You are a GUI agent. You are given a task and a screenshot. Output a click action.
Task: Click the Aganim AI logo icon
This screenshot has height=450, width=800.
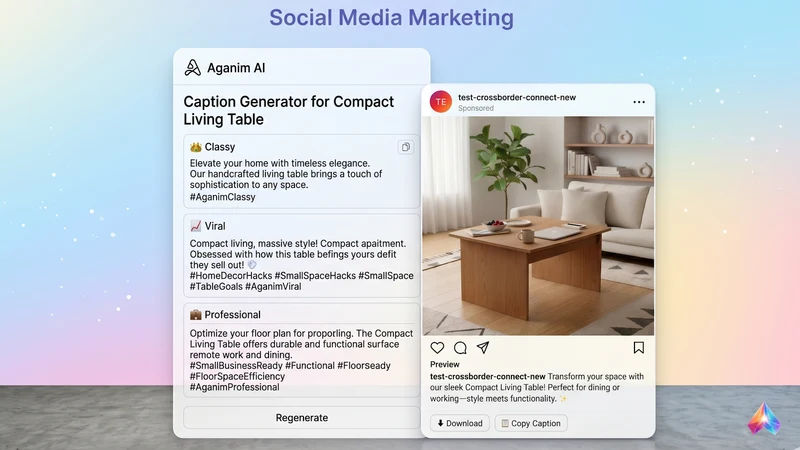click(x=192, y=68)
